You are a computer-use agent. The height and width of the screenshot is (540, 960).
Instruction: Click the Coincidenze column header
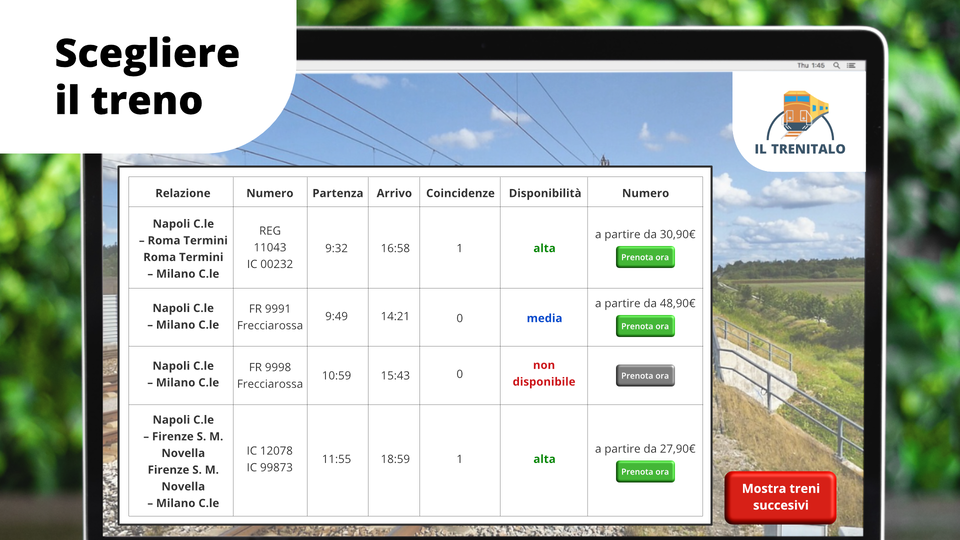point(459,193)
